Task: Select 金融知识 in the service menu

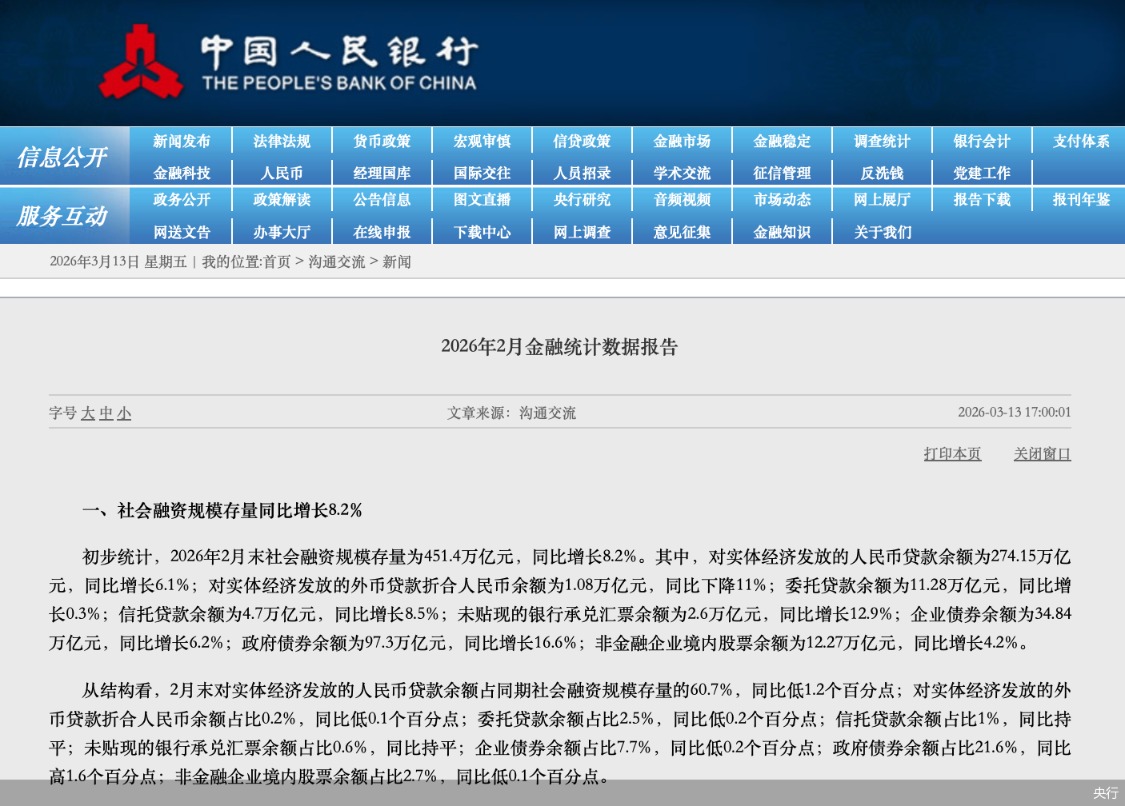Action: (783, 231)
